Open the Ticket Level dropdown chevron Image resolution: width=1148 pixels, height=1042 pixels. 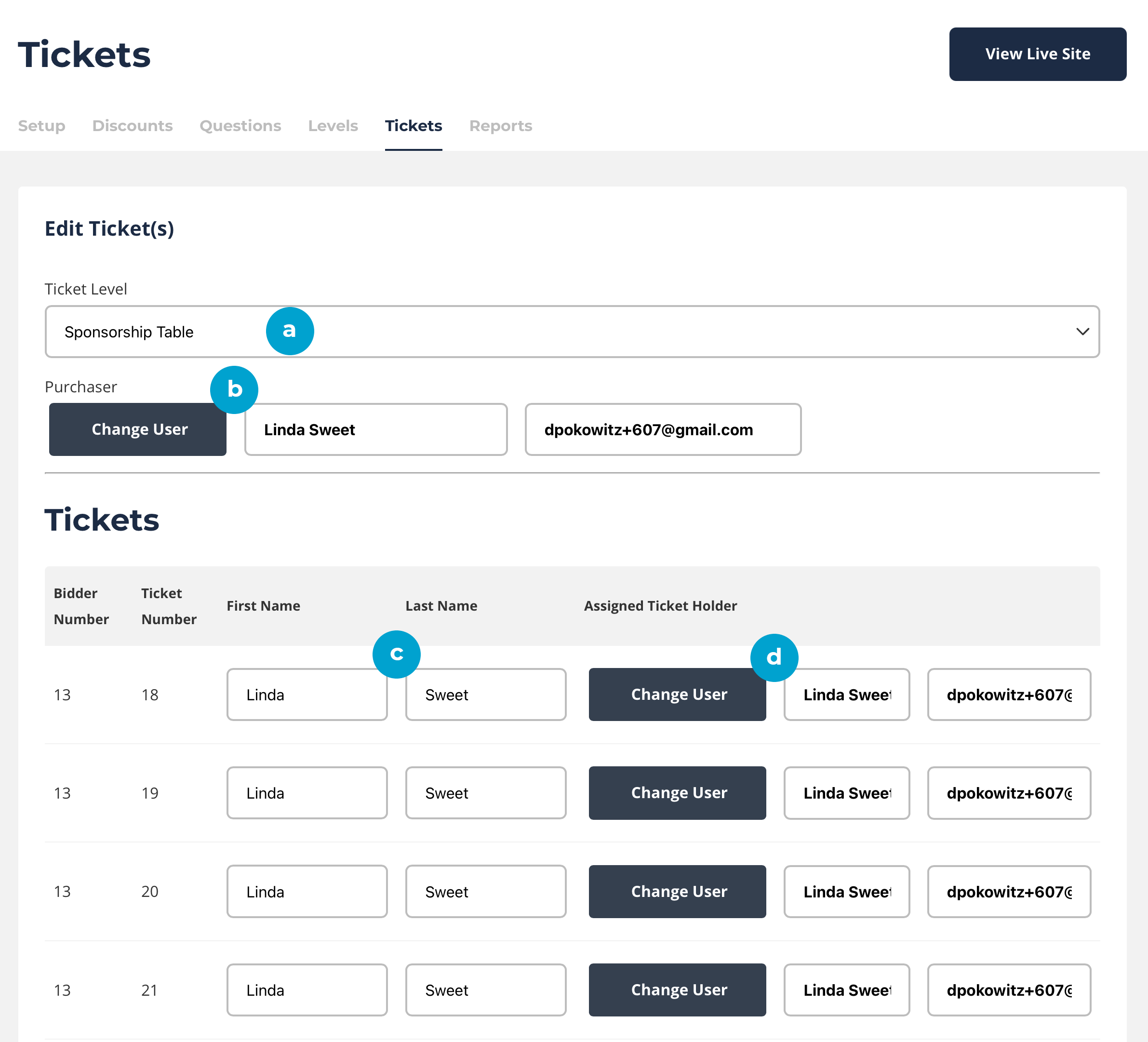pyautogui.click(x=1082, y=332)
